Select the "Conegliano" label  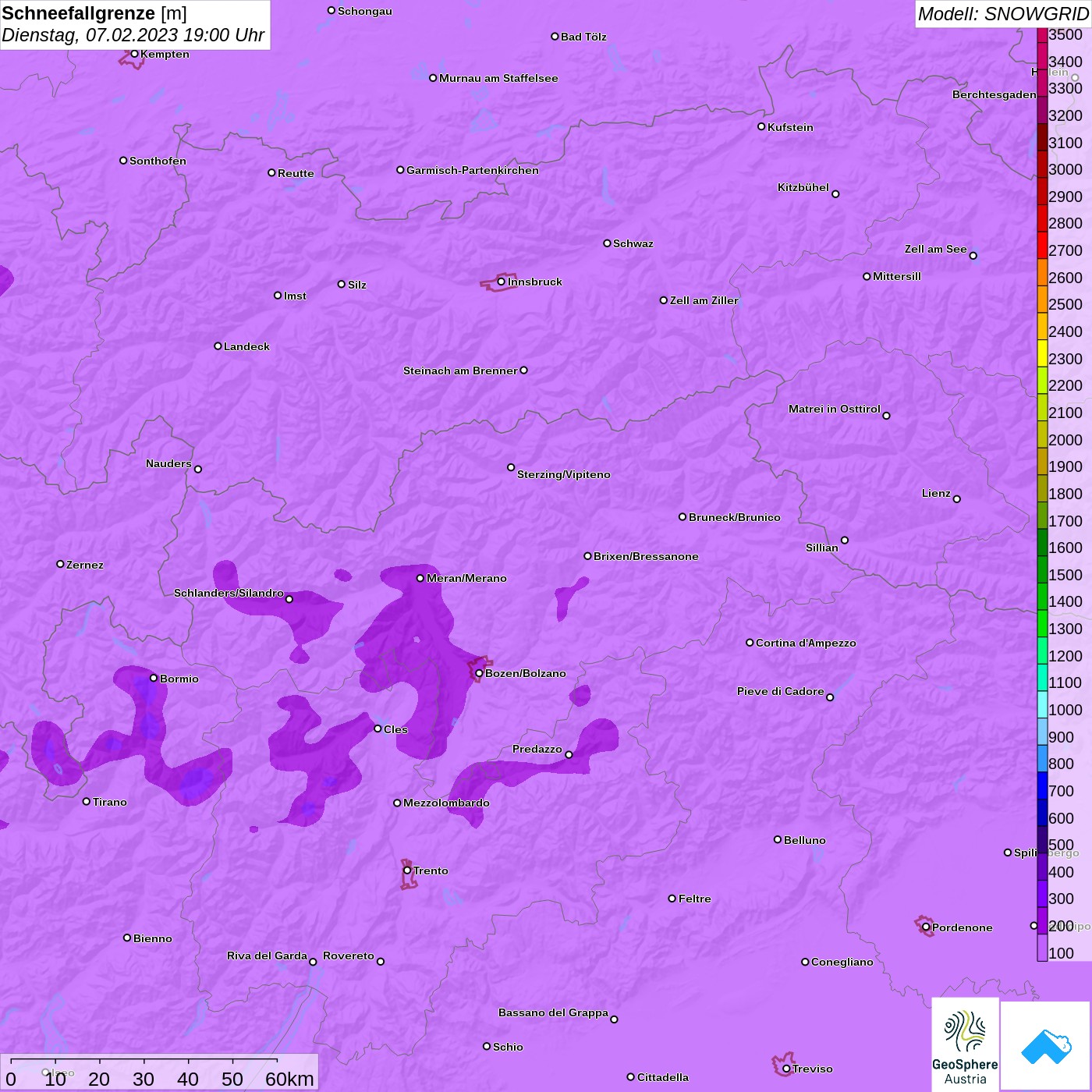[x=842, y=962]
